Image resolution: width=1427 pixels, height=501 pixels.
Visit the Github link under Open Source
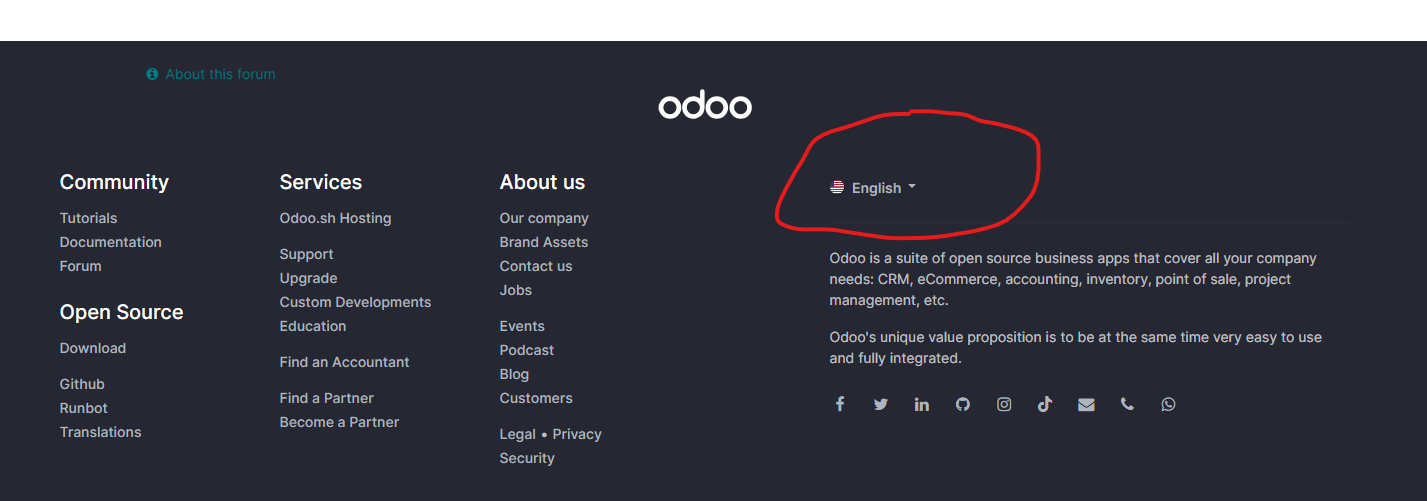[x=82, y=384]
